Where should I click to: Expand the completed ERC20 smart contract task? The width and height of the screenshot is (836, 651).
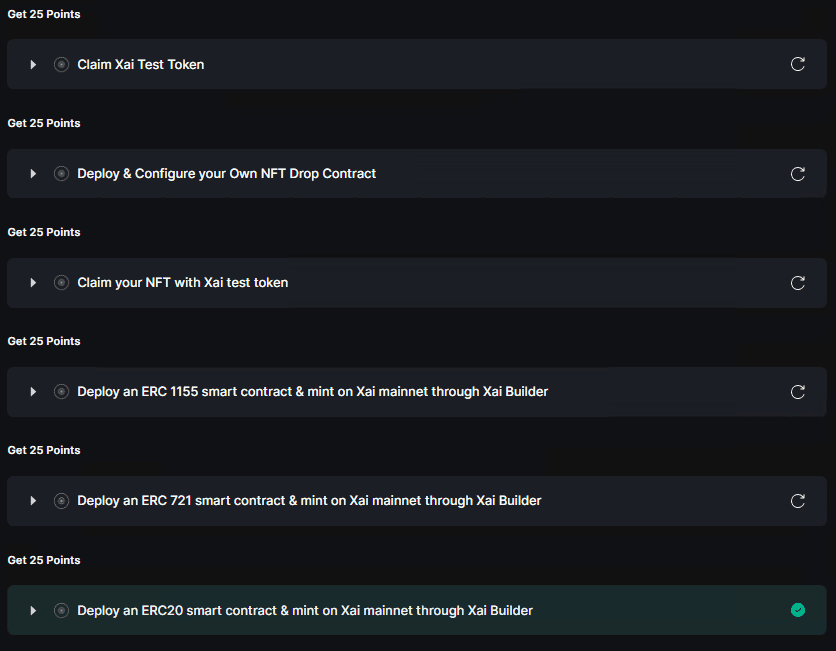pyautogui.click(x=33, y=610)
